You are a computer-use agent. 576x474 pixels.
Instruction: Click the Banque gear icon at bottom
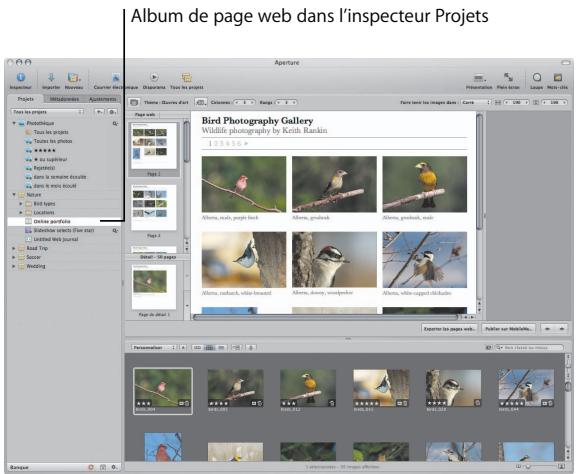click(x=114, y=467)
